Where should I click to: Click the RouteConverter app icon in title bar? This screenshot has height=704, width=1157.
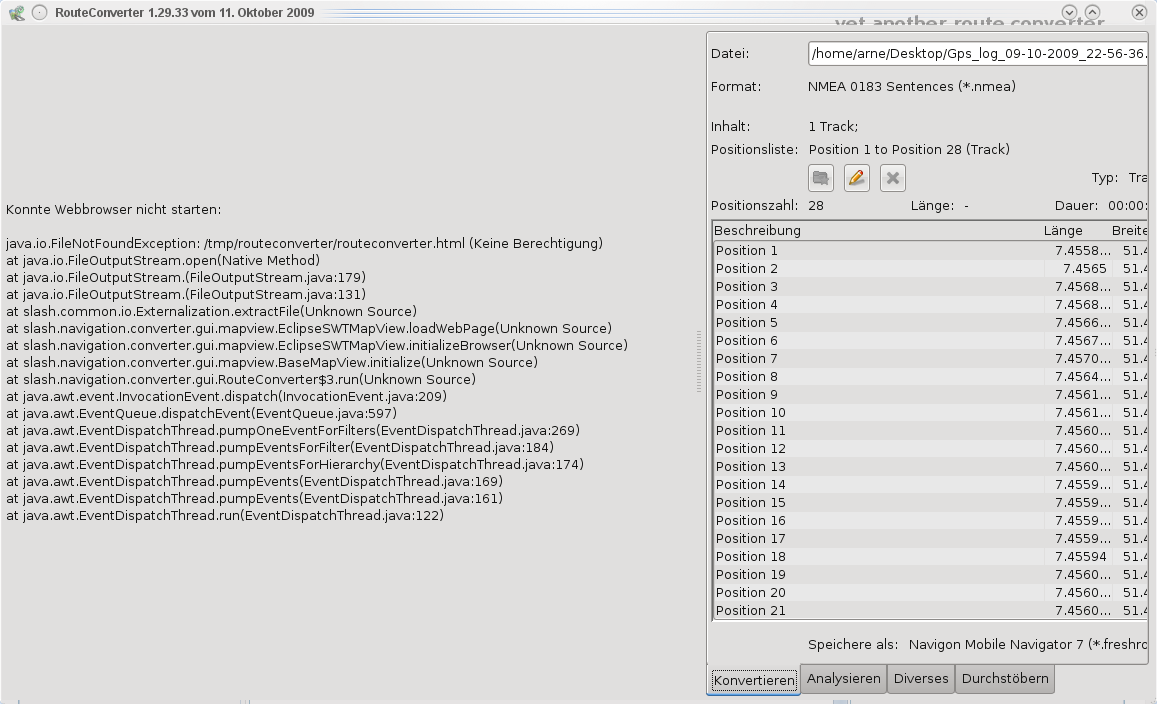click(x=16, y=12)
